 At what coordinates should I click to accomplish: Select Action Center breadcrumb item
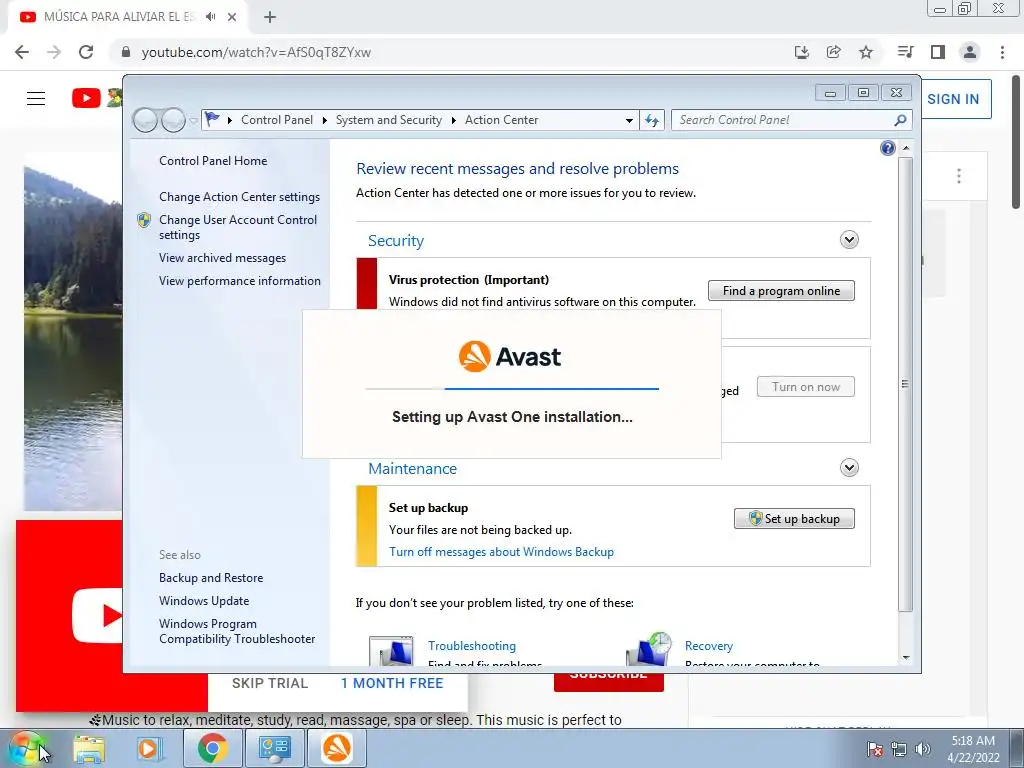click(502, 120)
